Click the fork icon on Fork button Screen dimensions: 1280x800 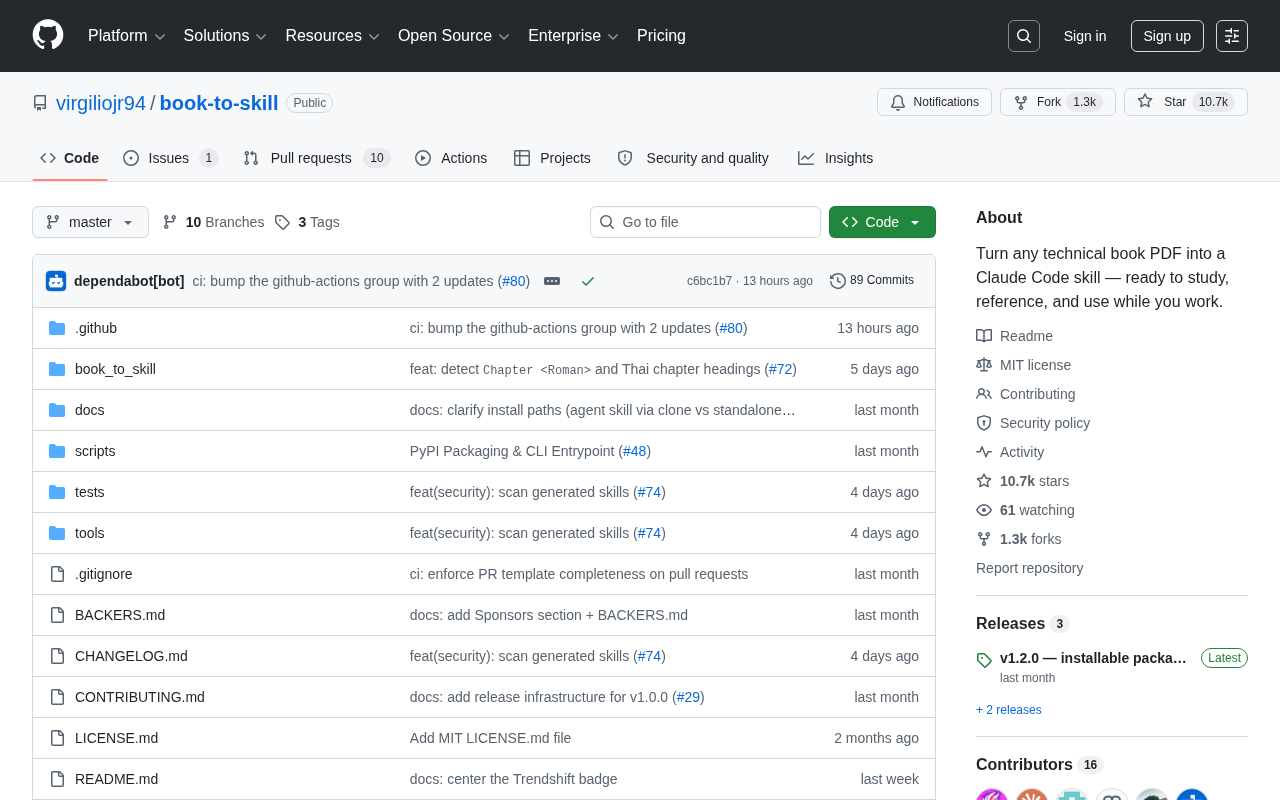pyautogui.click(x=1021, y=102)
